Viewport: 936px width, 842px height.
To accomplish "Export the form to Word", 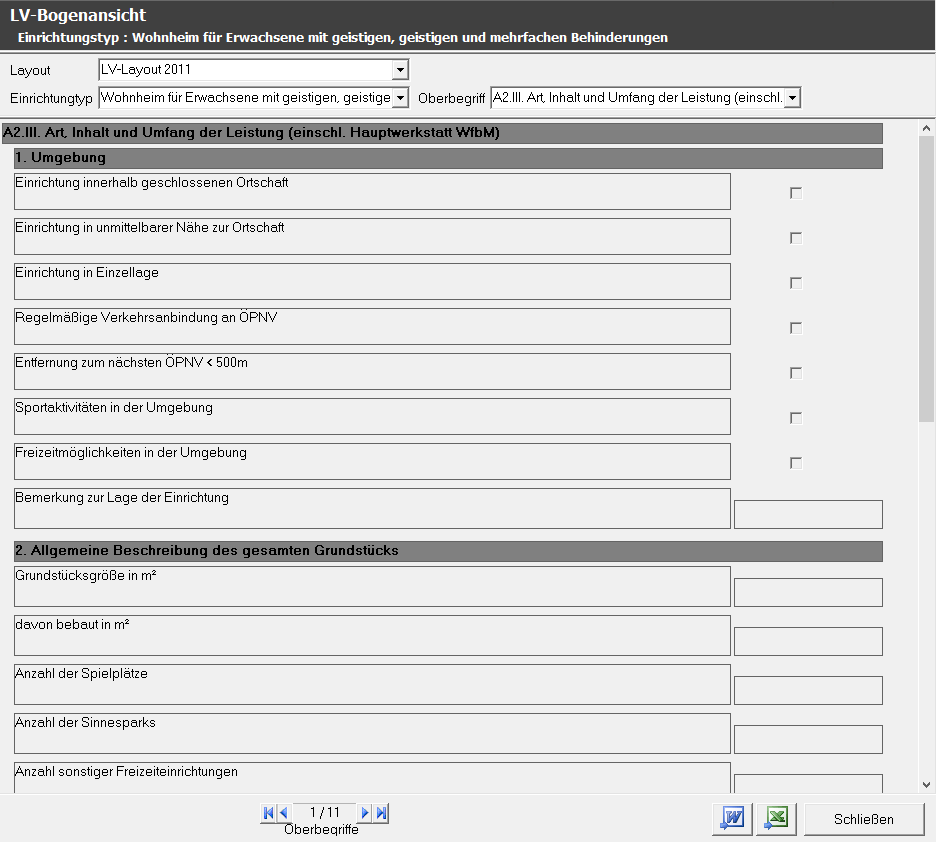I will (x=732, y=818).
